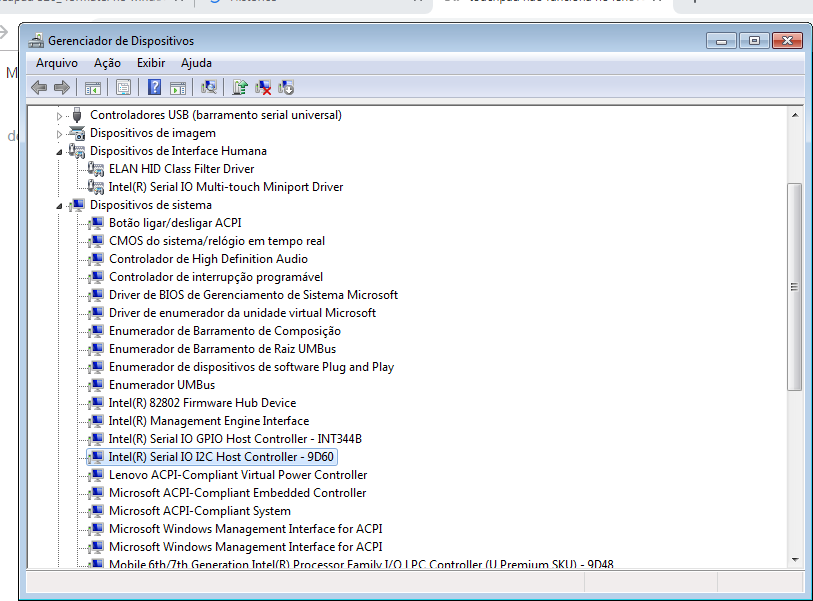The width and height of the screenshot is (813, 601).
Task: Click the Dispositivos de sistema monitor icon
Action: point(77,205)
